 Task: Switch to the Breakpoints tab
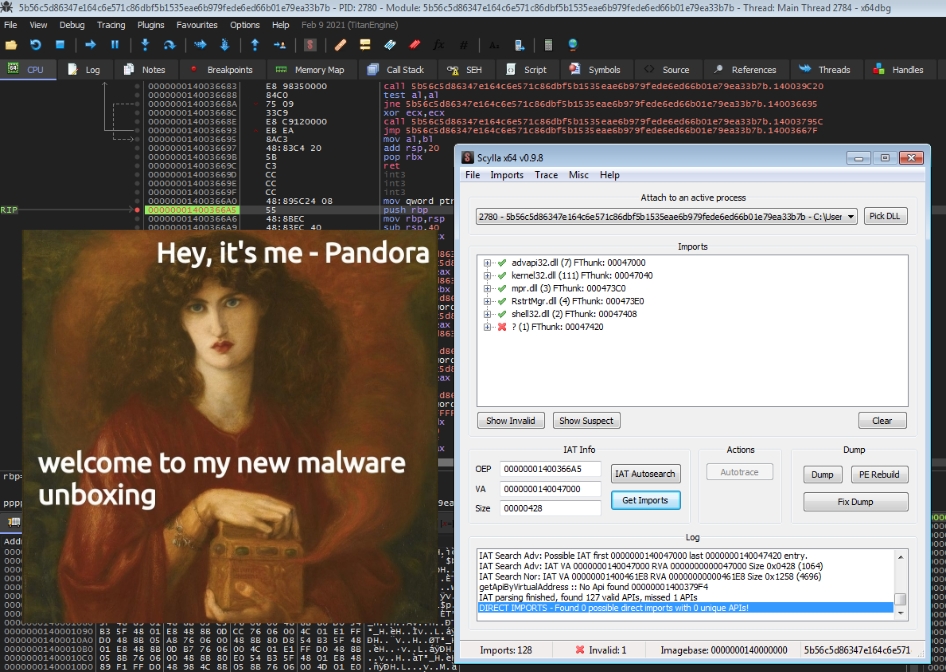pos(222,69)
